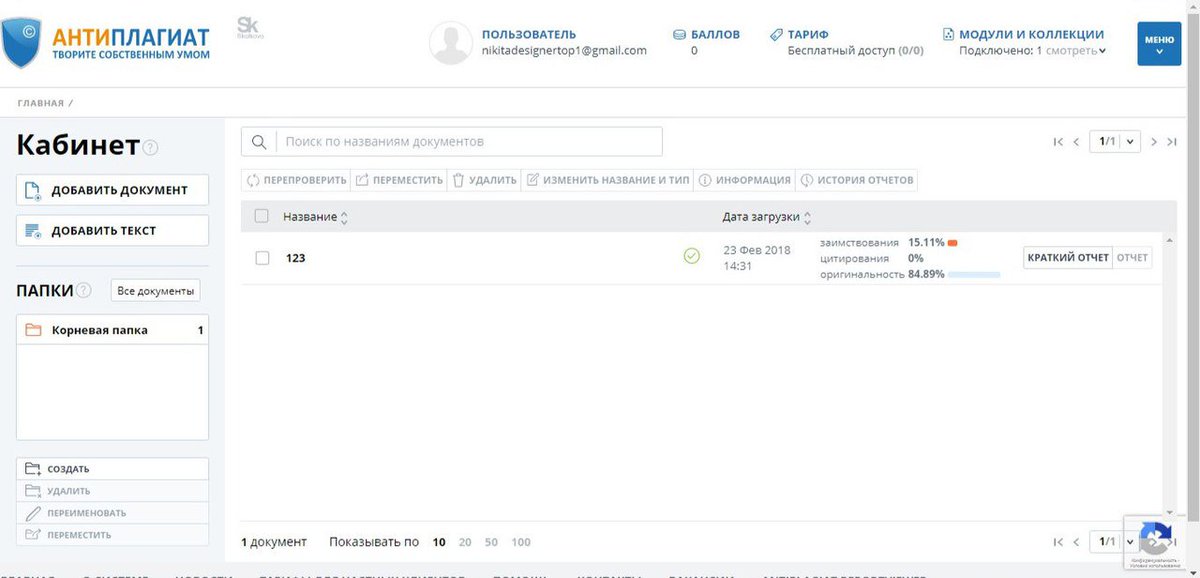Screen dimensions: 1200x578
Task: Click ПЕРЕПРОВЕРИТЬ toolbar button
Action: pos(296,180)
